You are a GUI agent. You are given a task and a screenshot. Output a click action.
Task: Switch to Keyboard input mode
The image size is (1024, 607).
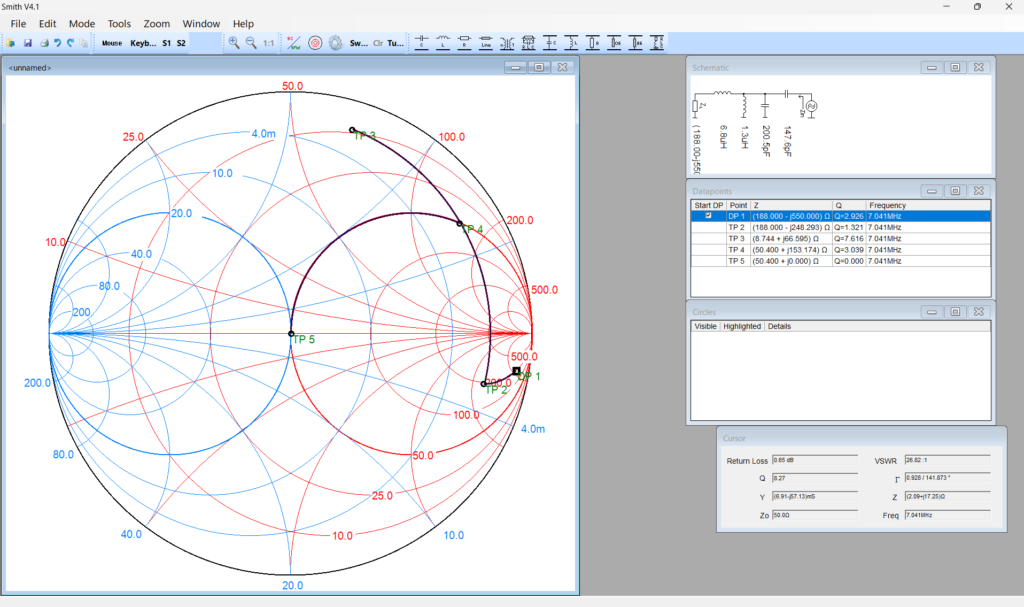[143, 43]
